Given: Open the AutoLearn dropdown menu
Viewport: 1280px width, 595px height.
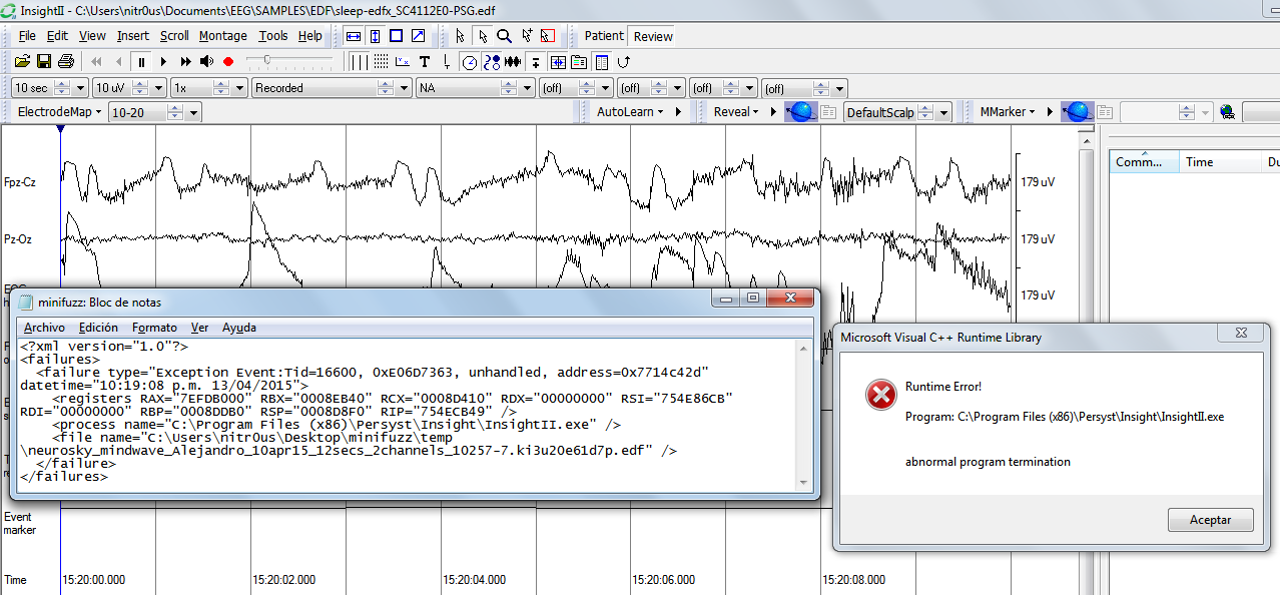Looking at the screenshot, I should (x=630, y=112).
